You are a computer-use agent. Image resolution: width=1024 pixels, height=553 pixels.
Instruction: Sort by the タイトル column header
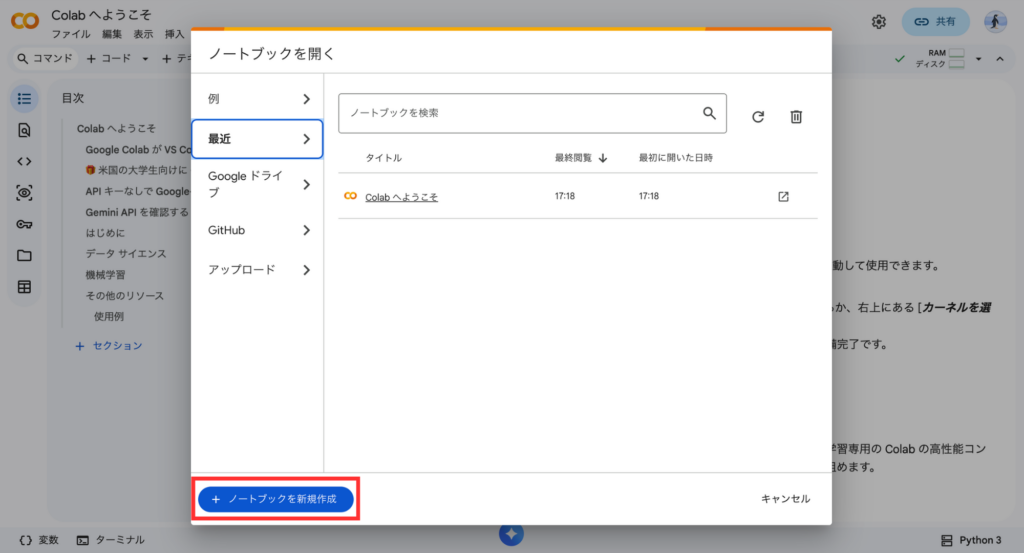click(383, 158)
